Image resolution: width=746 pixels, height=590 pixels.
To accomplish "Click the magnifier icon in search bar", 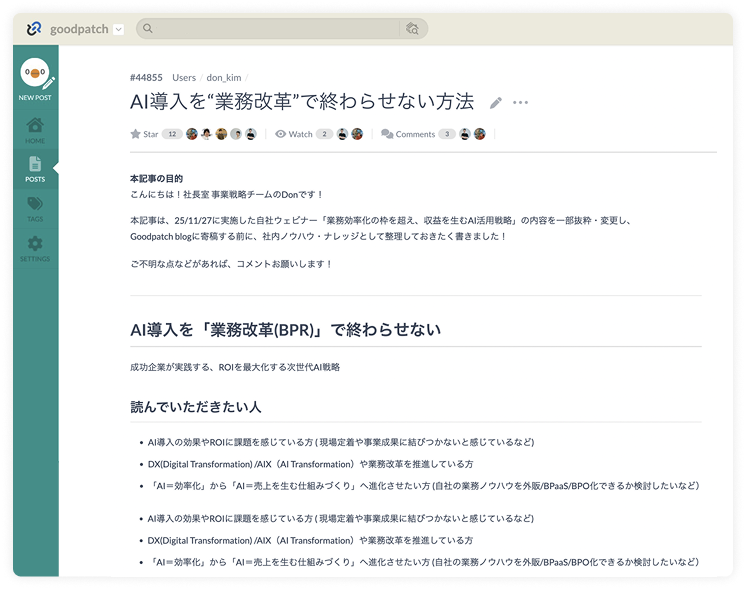I will [147, 29].
